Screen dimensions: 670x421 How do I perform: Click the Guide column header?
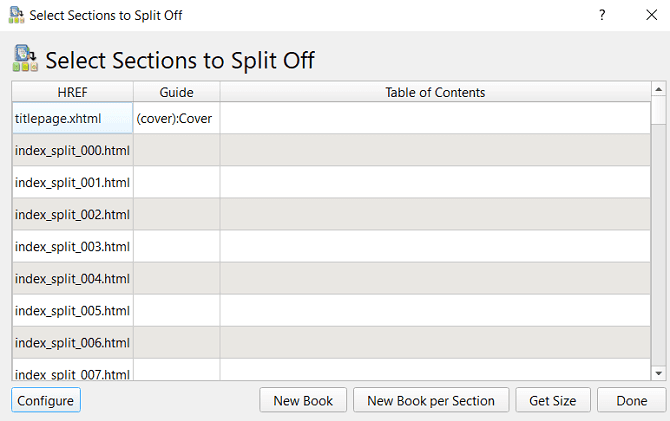coord(176,92)
